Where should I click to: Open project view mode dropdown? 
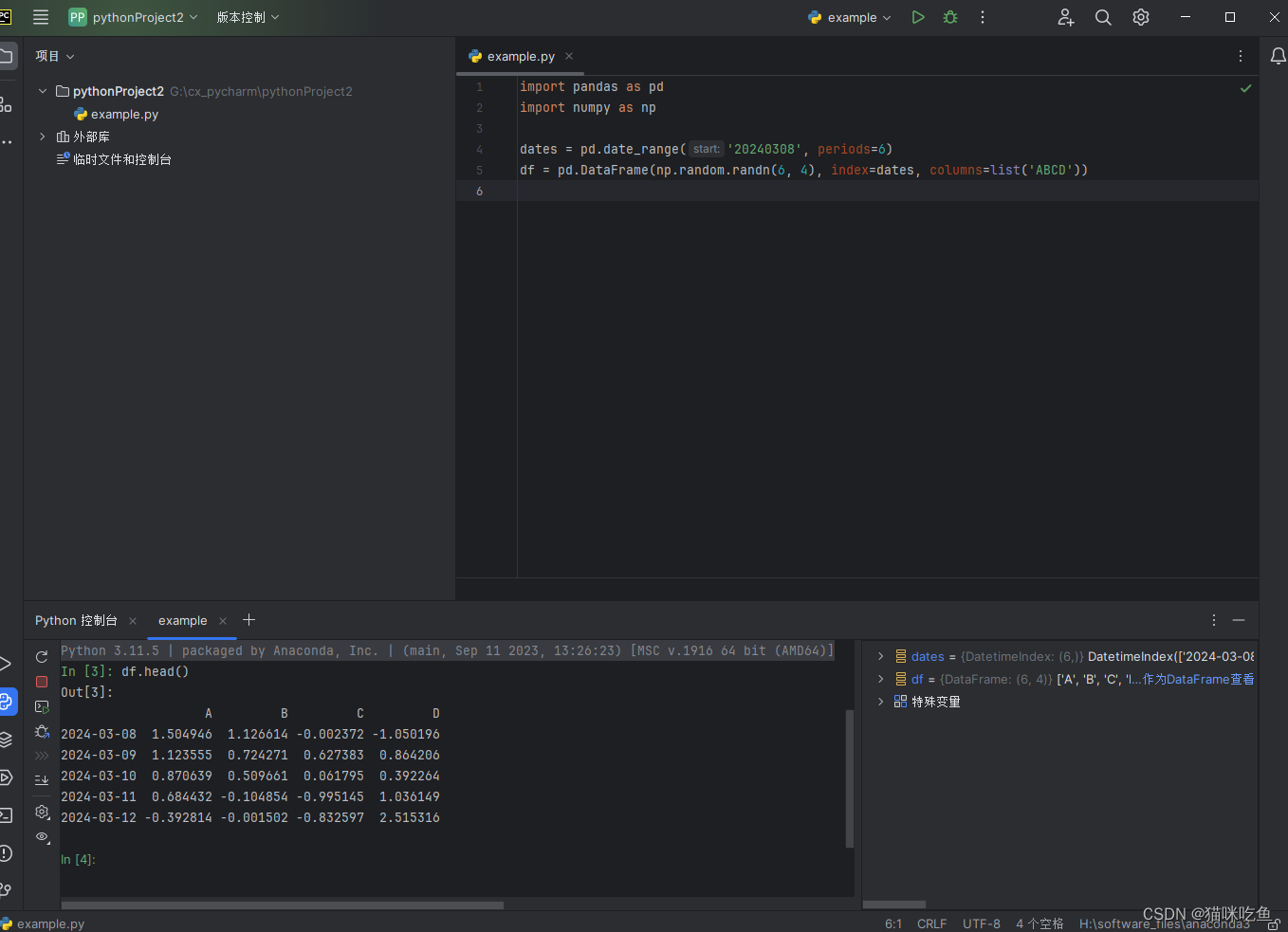55,56
